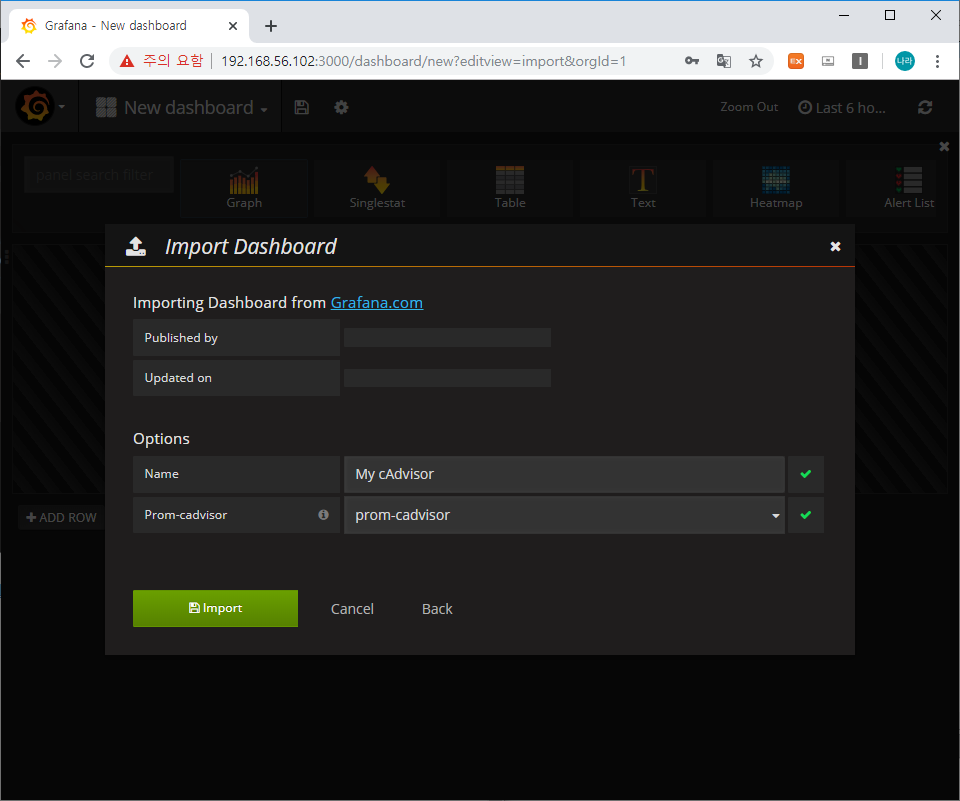Click the orange extension icon
Viewport: 960px width, 801px height.
[796, 61]
